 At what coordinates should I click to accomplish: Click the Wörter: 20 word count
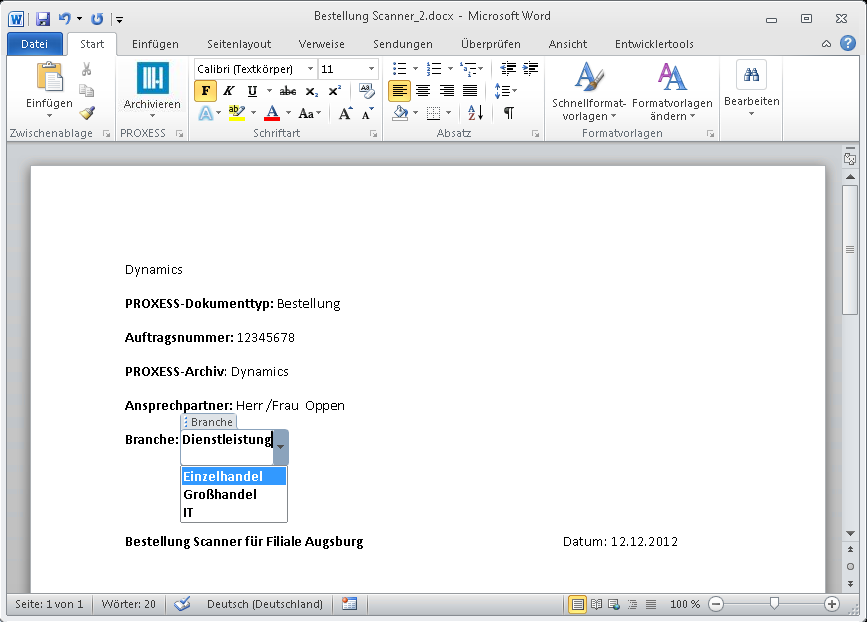point(129,604)
